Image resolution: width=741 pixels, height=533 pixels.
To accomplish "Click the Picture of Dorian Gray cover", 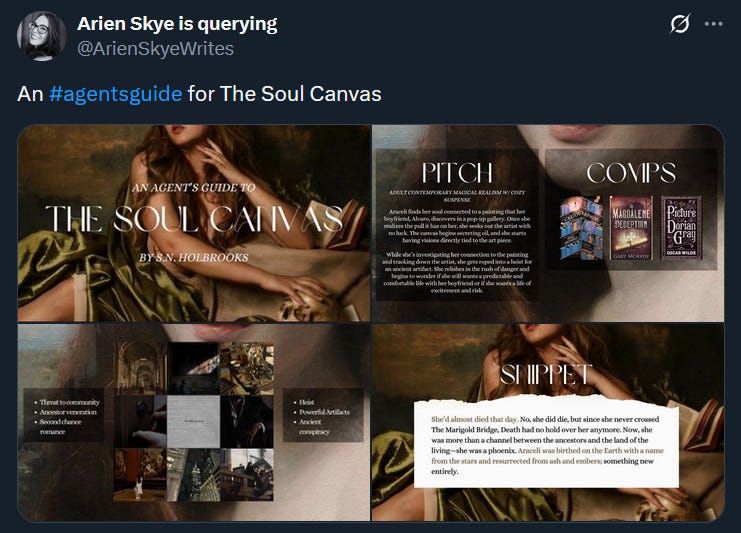I will tap(681, 228).
